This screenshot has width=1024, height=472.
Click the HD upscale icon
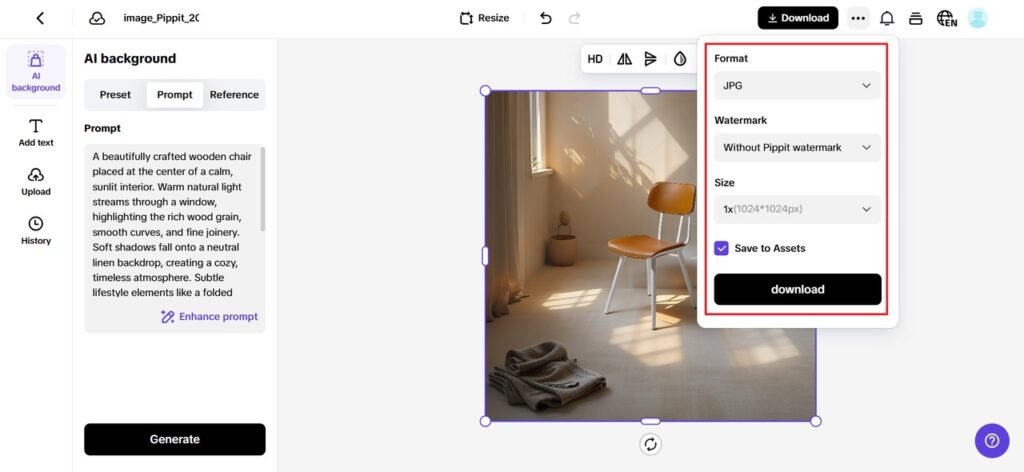(595, 59)
